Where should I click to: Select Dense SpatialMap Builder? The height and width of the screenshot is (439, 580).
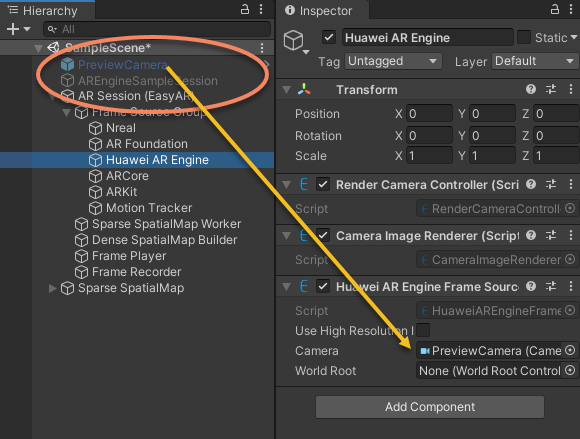point(164,240)
